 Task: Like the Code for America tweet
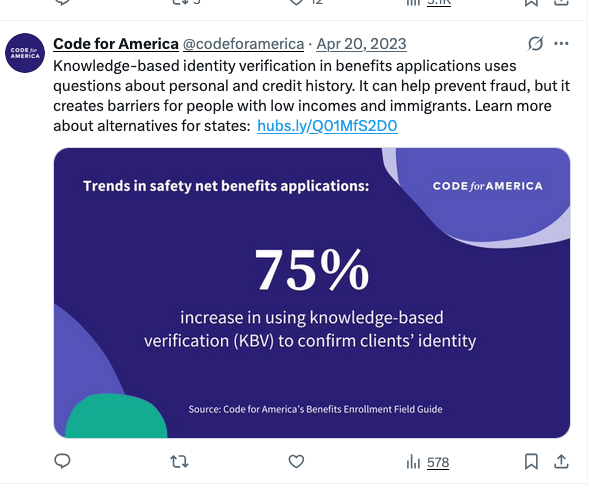[x=296, y=462]
